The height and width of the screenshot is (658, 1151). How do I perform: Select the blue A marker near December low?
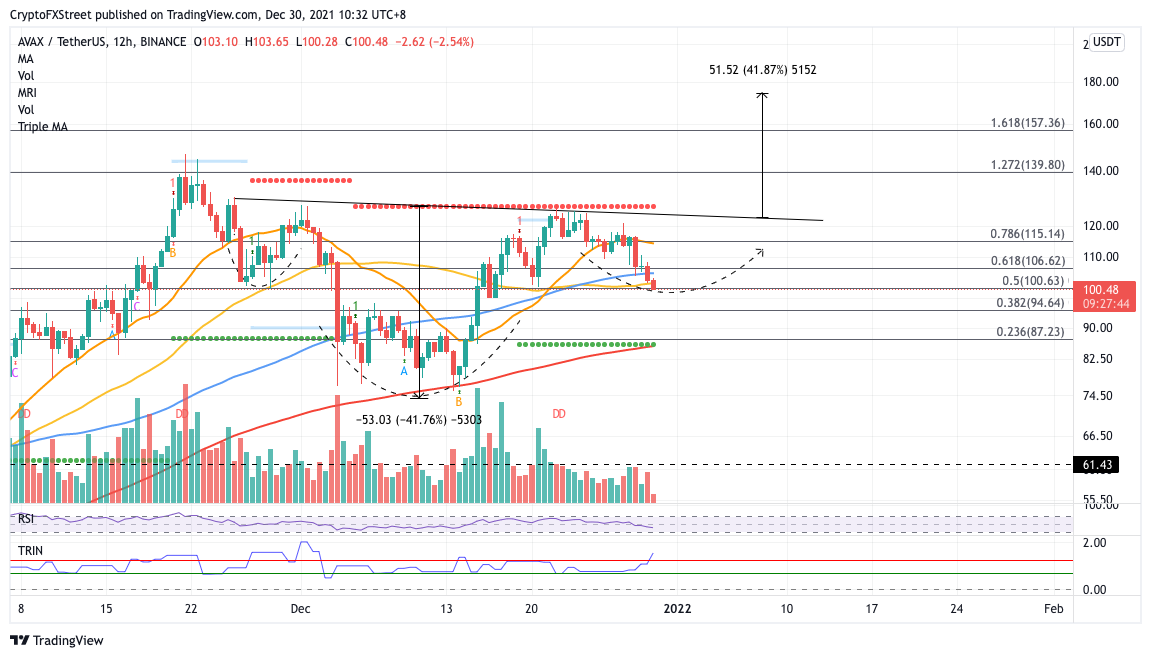coord(404,372)
